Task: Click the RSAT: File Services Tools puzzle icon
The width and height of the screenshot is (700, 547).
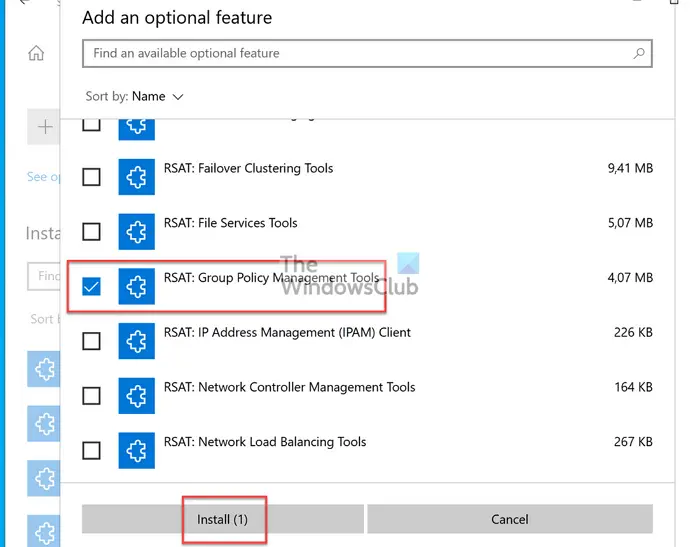Action: coord(137,232)
